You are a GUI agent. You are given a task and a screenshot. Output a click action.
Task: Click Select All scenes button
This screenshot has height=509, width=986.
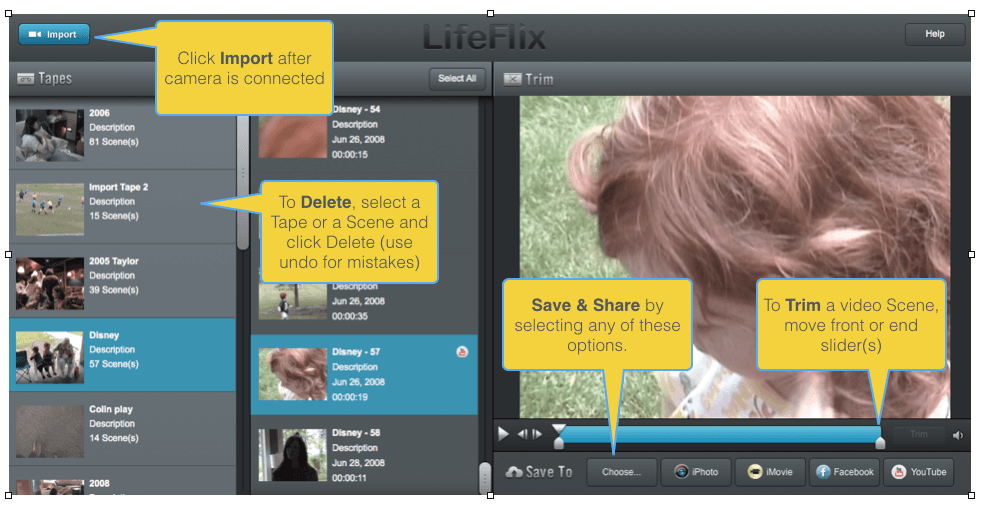point(457,79)
